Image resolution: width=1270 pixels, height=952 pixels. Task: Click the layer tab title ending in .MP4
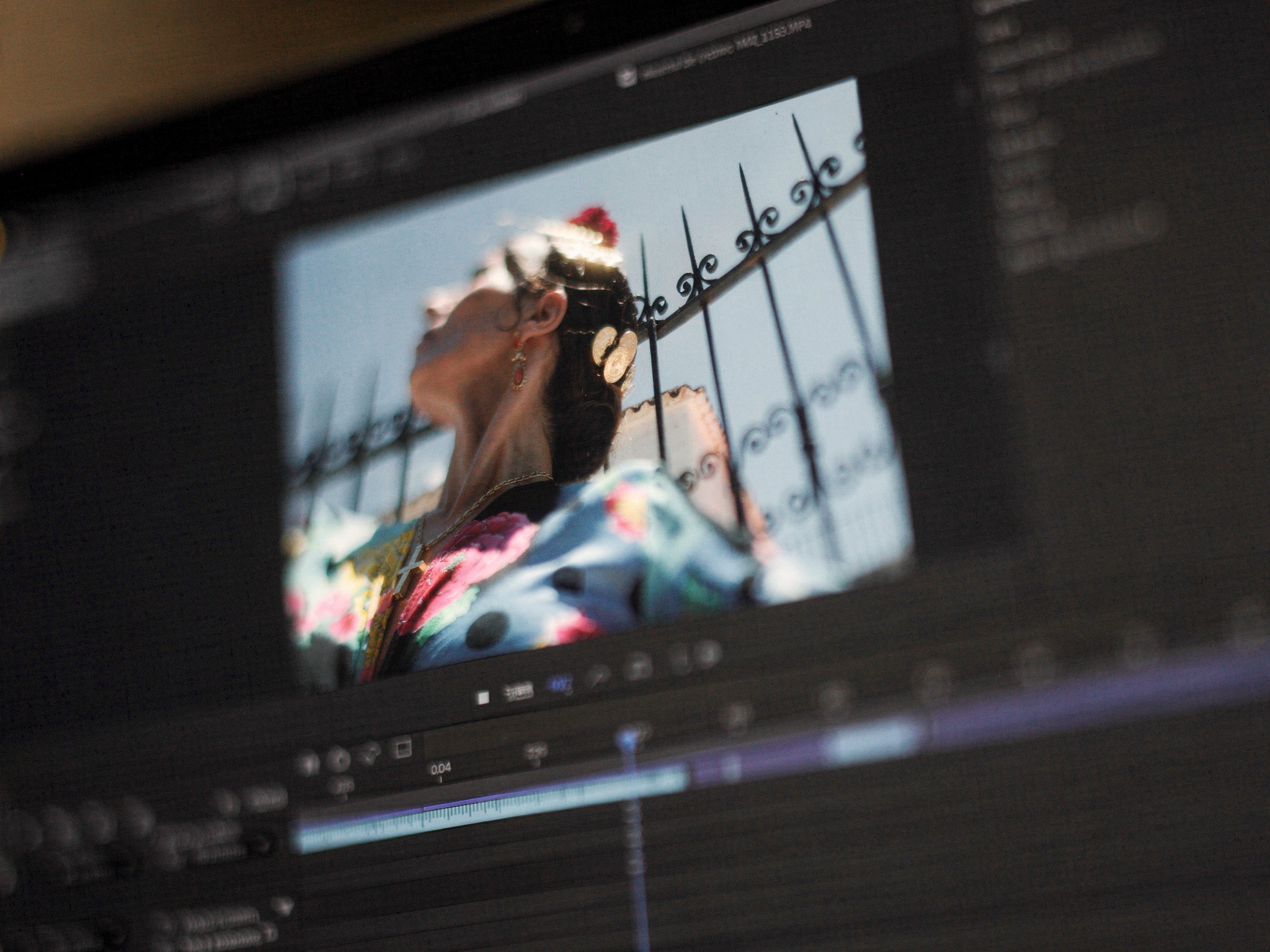[x=724, y=49]
